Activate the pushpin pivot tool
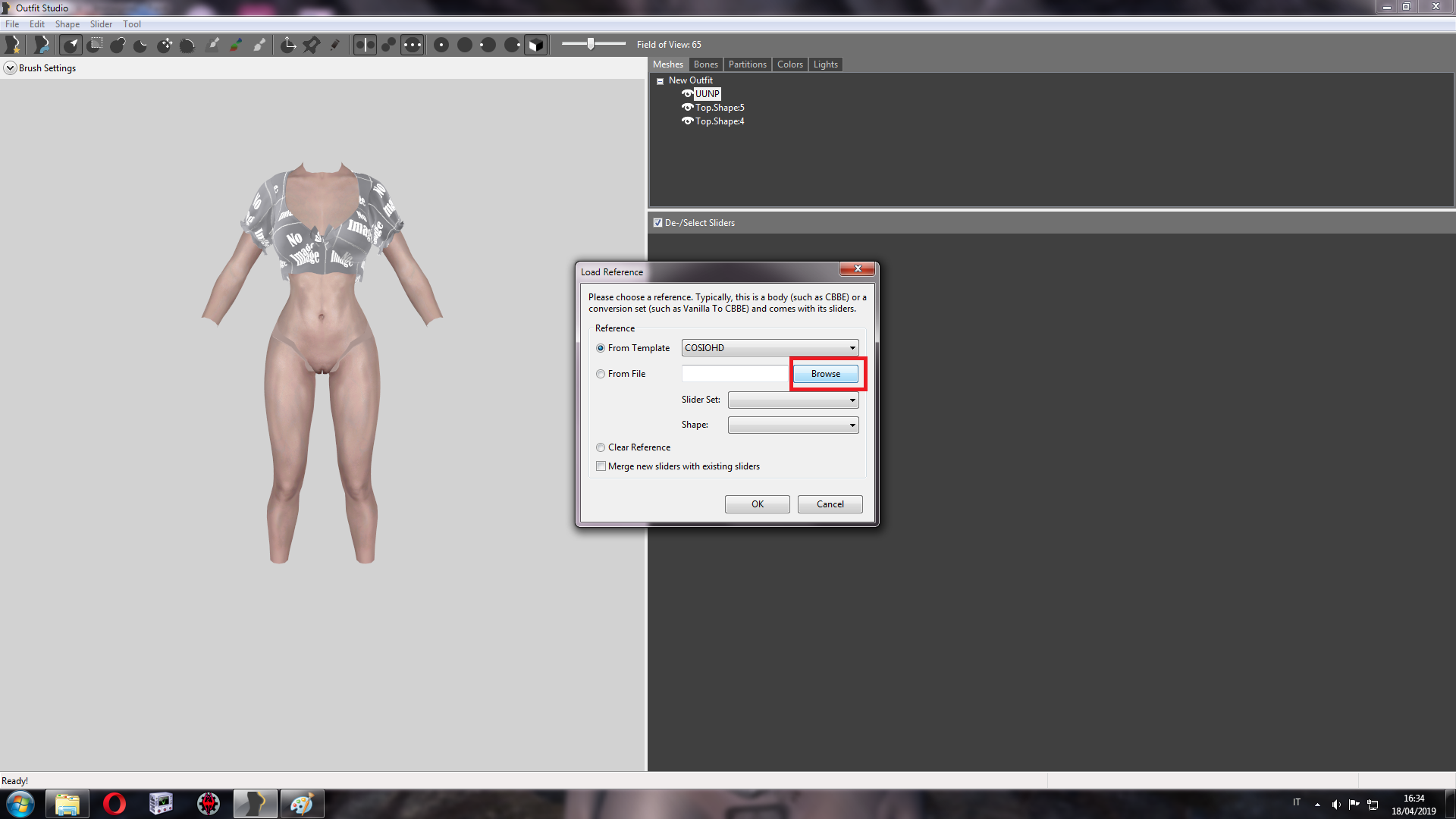The height and width of the screenshot is (819, 1456). pos(311,45)
